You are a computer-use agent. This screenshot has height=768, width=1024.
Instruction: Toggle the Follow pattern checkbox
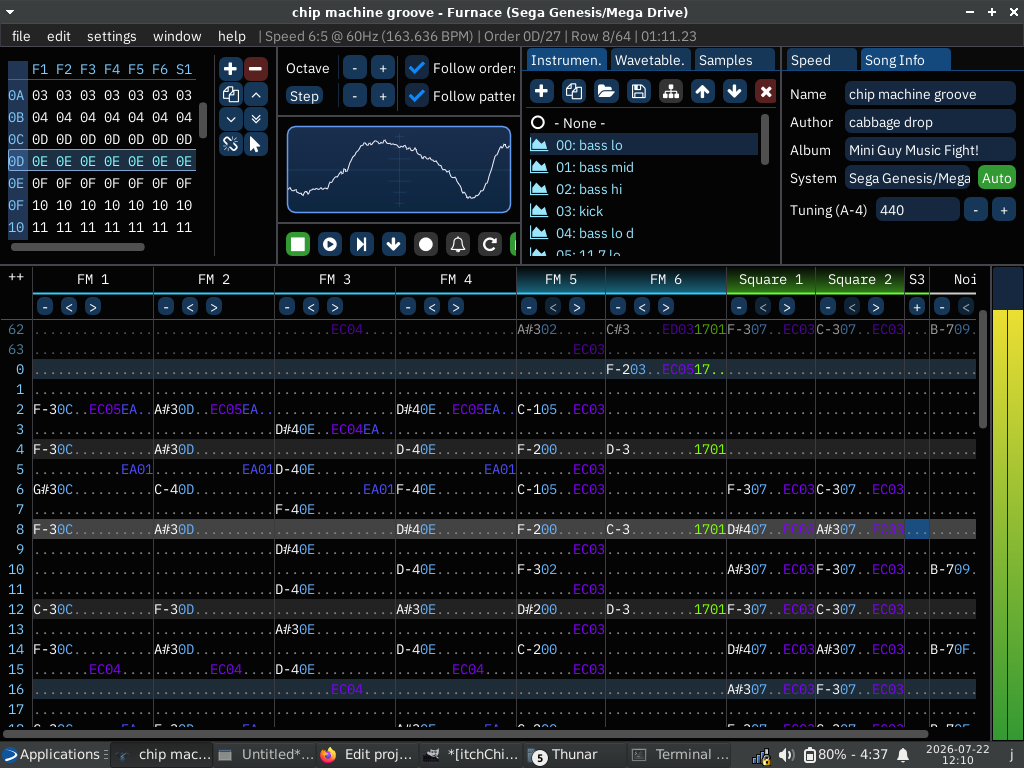(x=417, y=96)
